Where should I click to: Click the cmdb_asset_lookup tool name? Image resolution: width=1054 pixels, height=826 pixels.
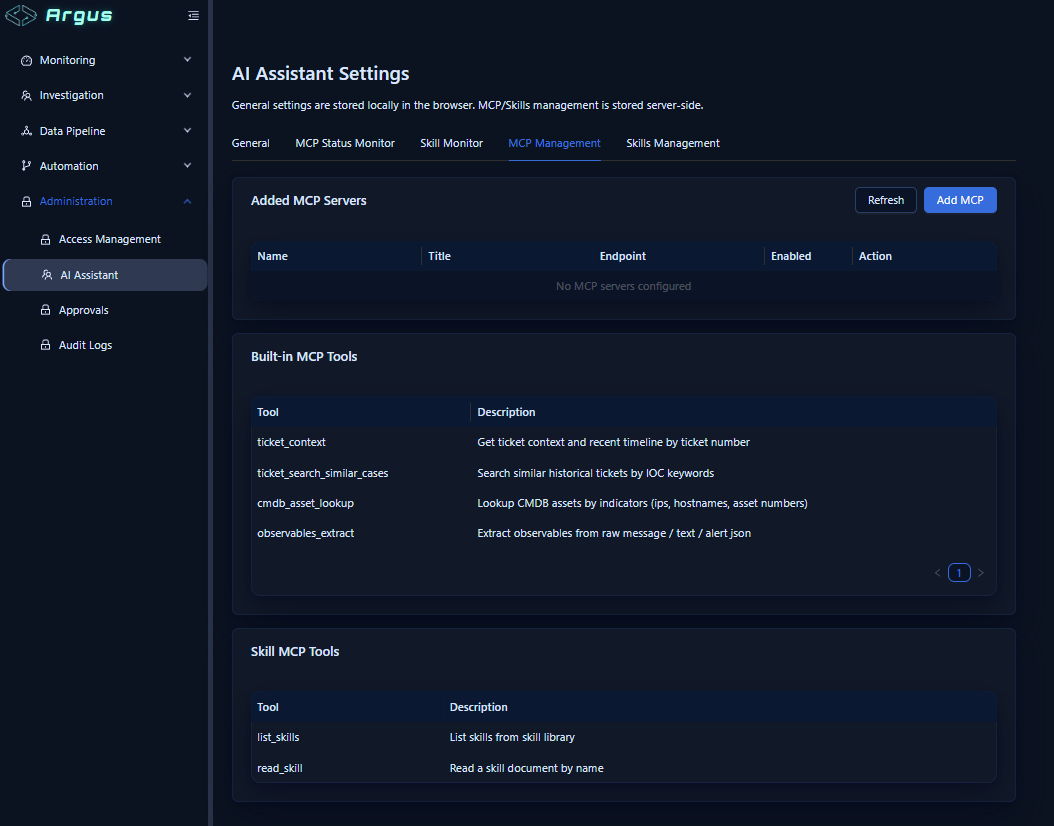pos(305,503)
